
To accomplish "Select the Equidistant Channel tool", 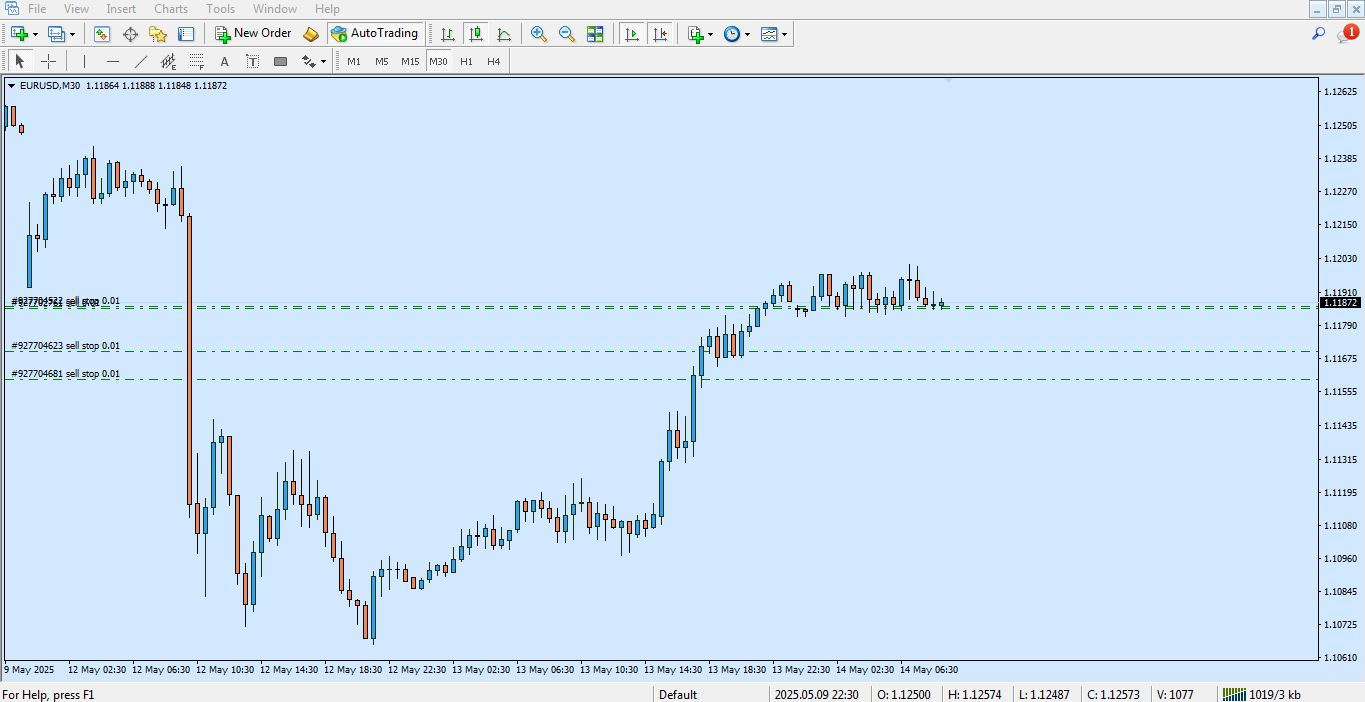I will (168, 61).
